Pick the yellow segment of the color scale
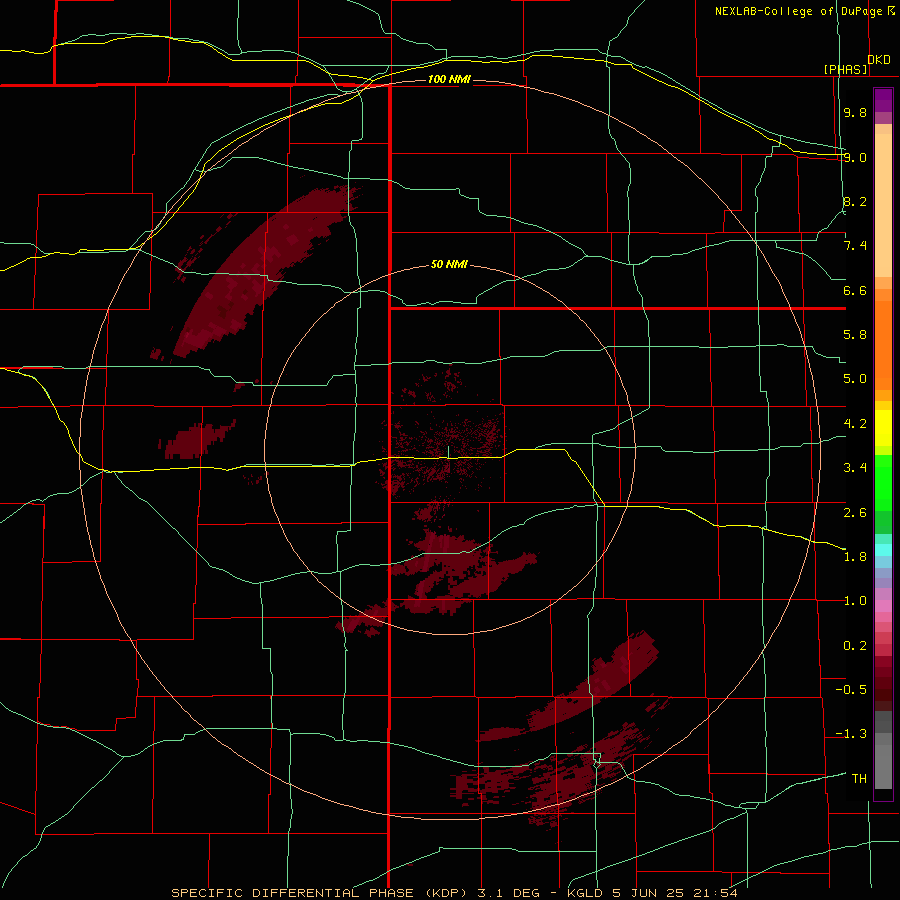This screenshot has height=900, width=900. (x=883, y=428)
